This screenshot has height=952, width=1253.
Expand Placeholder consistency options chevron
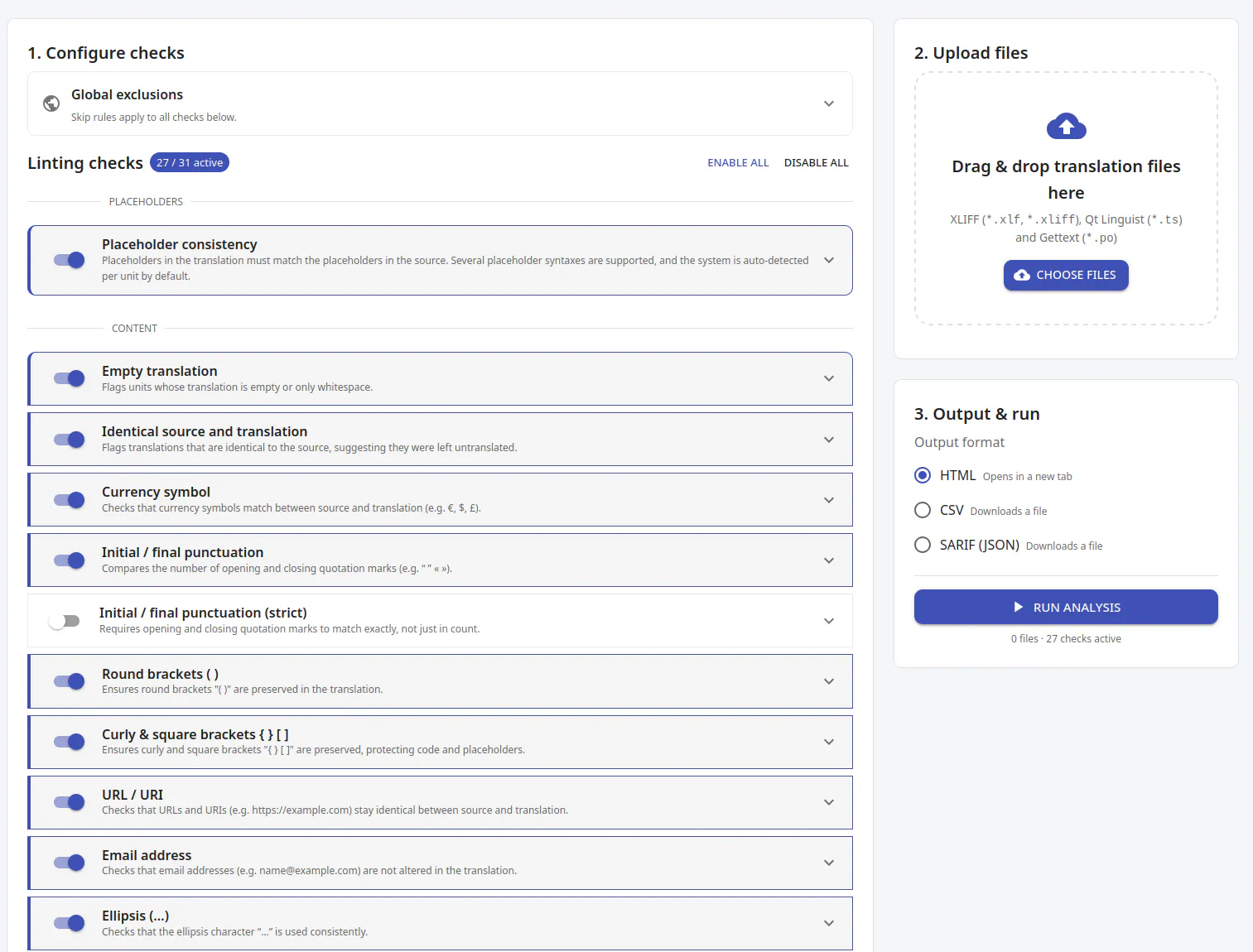(x=829, y=260)
